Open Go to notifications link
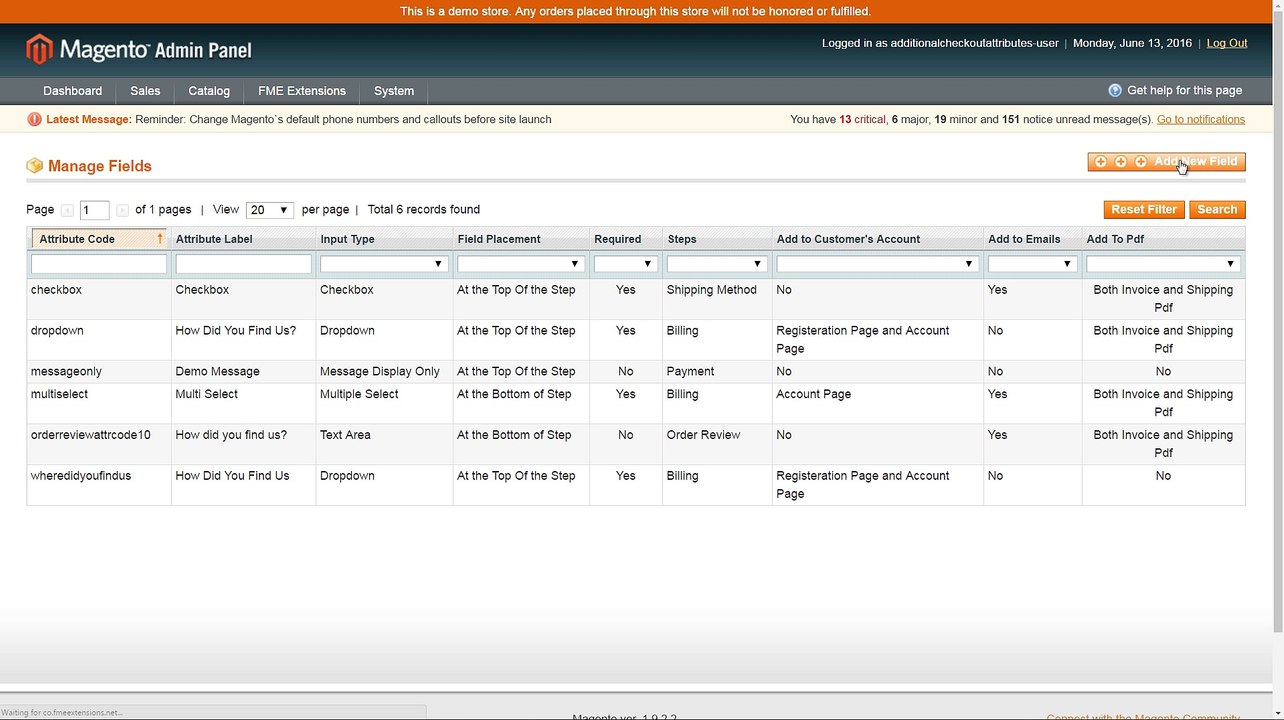Screen dimensions: 1284x720 1201,119
